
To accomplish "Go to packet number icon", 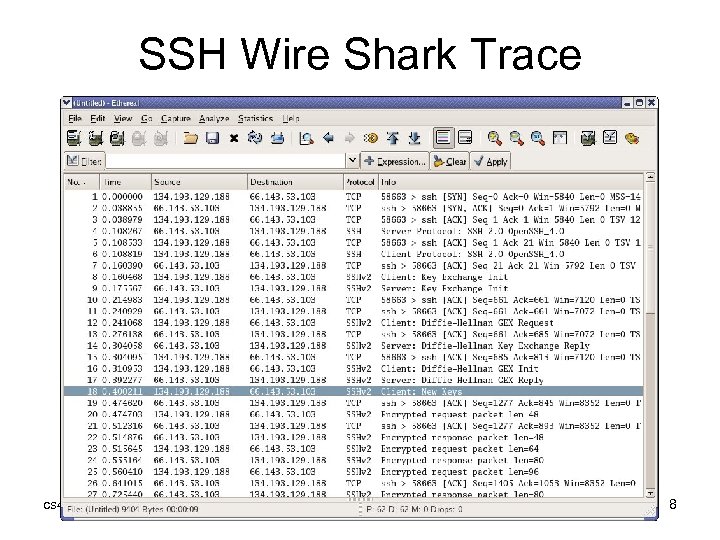I will point(371,138).
